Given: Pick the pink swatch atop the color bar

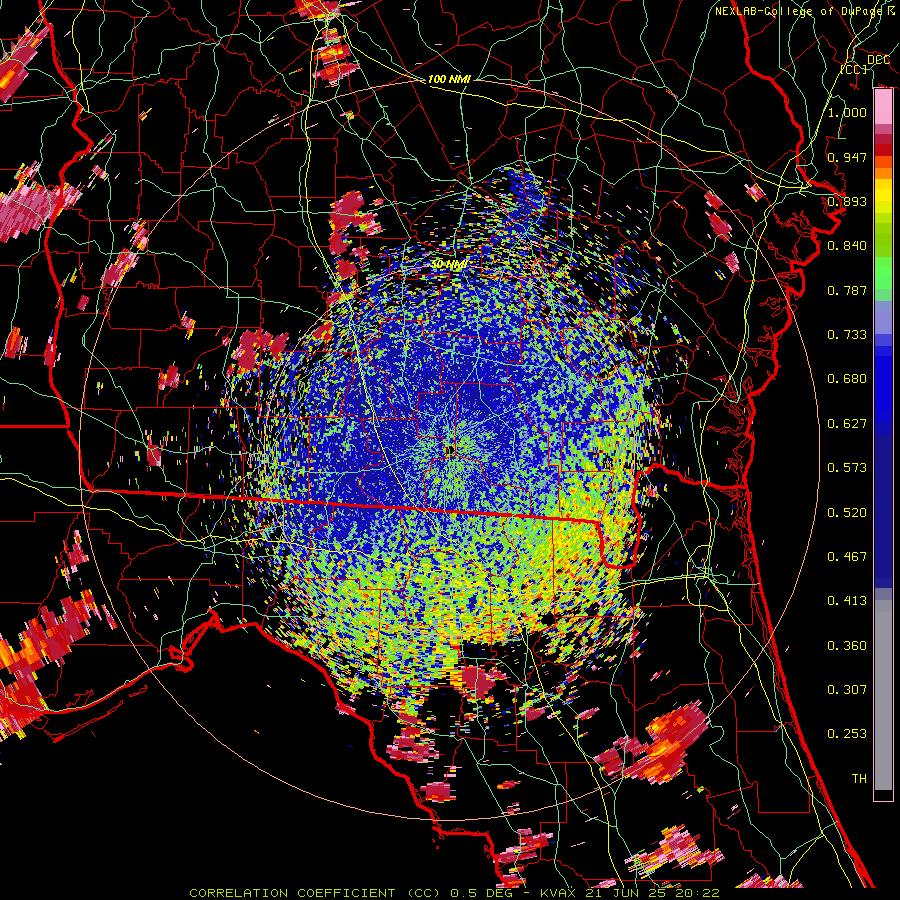Looking at the screenshot, I should coord(883,106).
